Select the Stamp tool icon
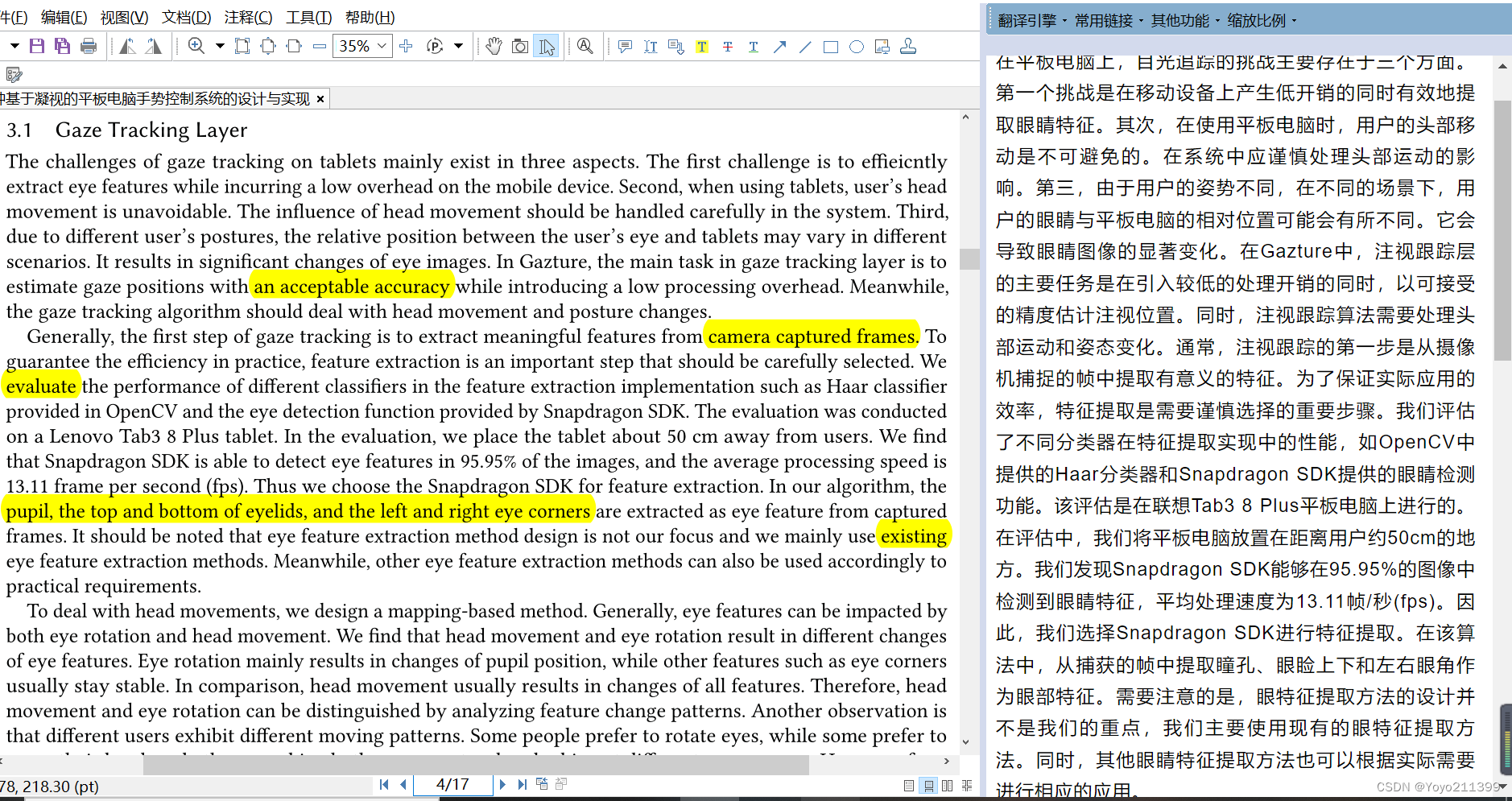The width and height of the screenshot is (1512, 801). coord(908,47)
